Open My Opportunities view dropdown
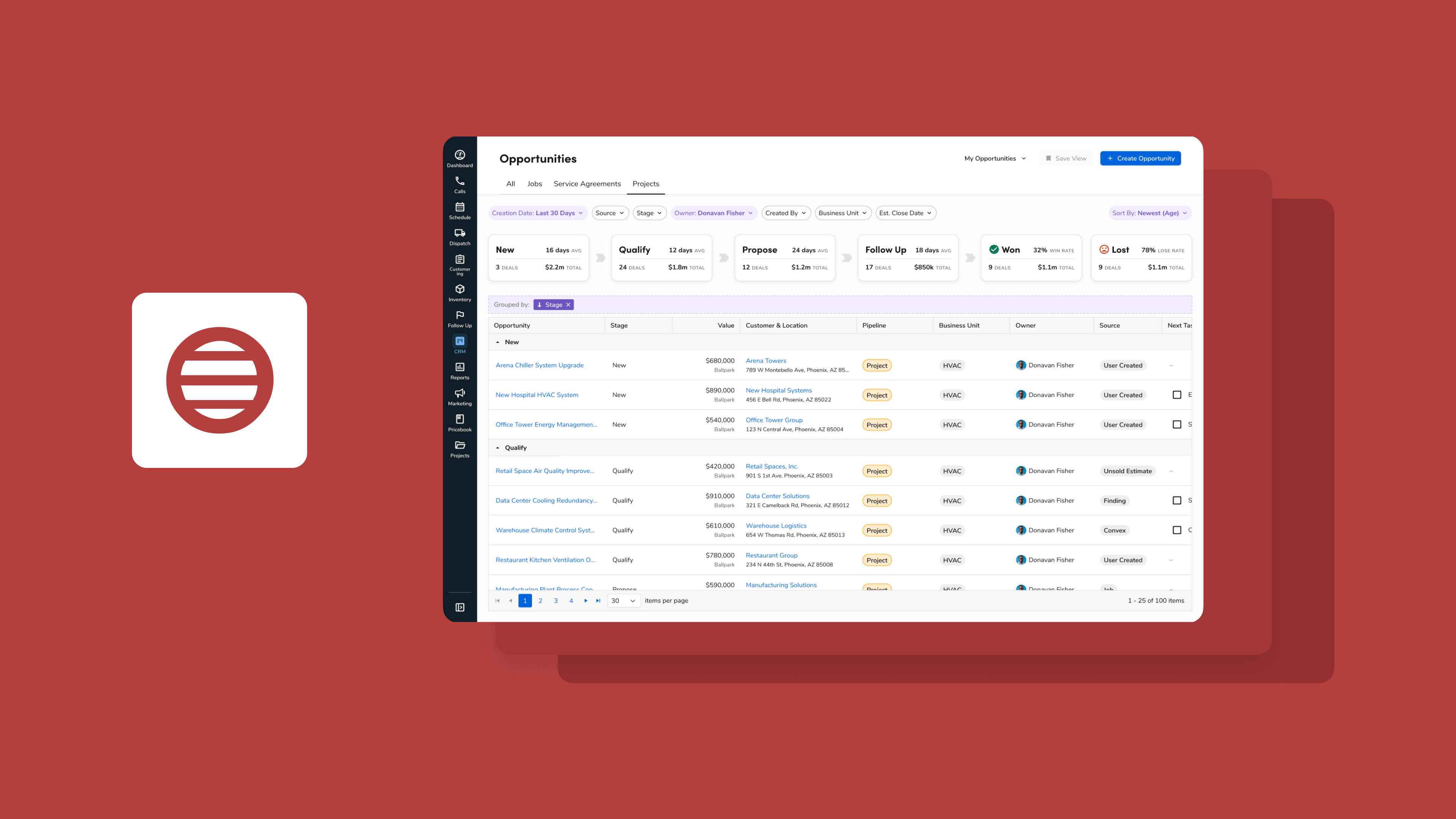This screenshot has height=819, width=1456. [x=995, y=158]
